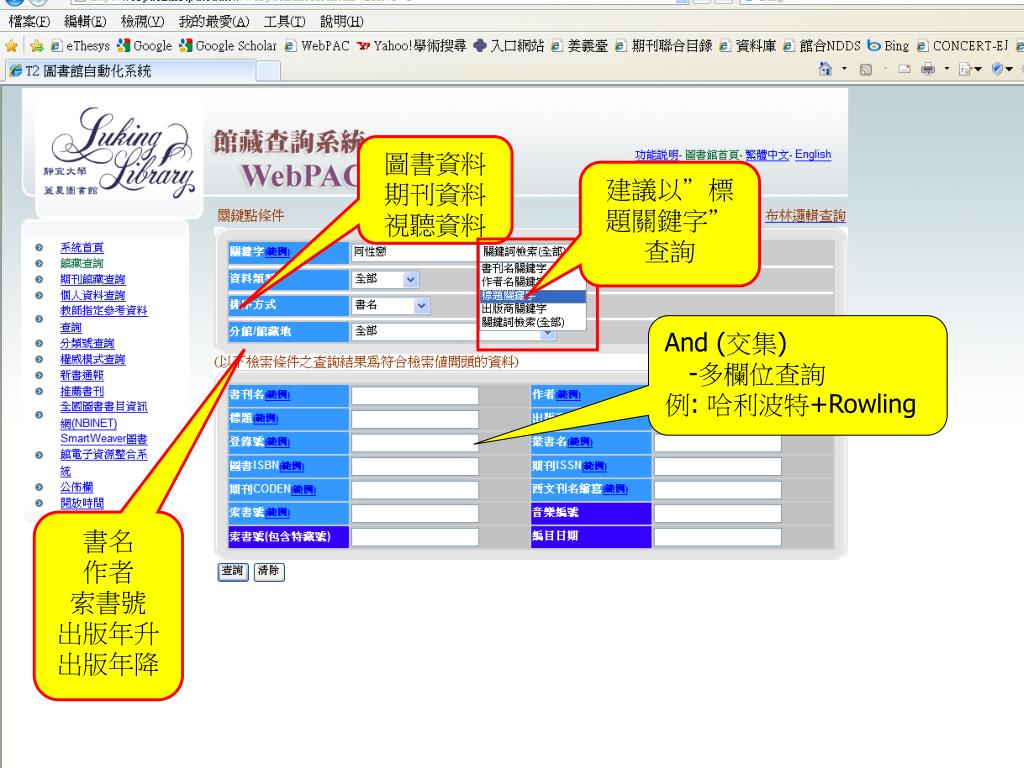The height and width of the screenshot is (768, 1024).
Task: Open the Safety shield icon menu
Action: (x=998, y=69)
